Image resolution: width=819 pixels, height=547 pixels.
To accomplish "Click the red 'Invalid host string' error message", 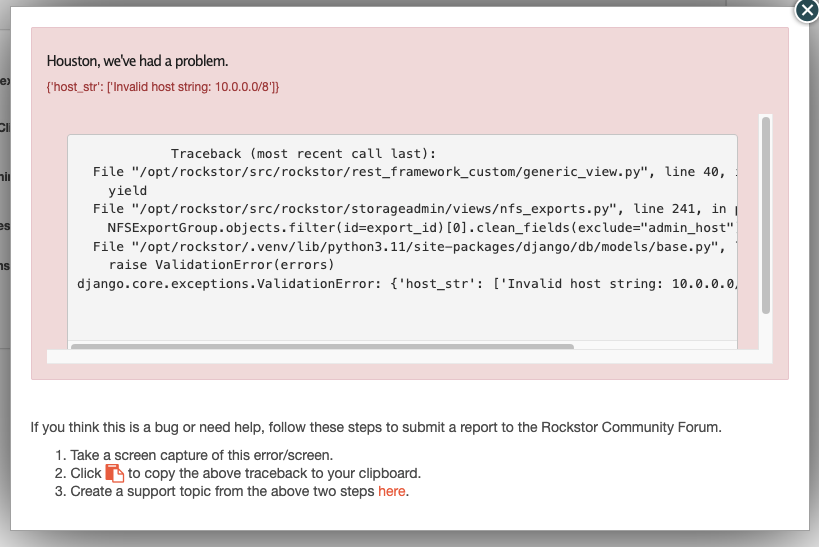I will [x=163, y=87].
